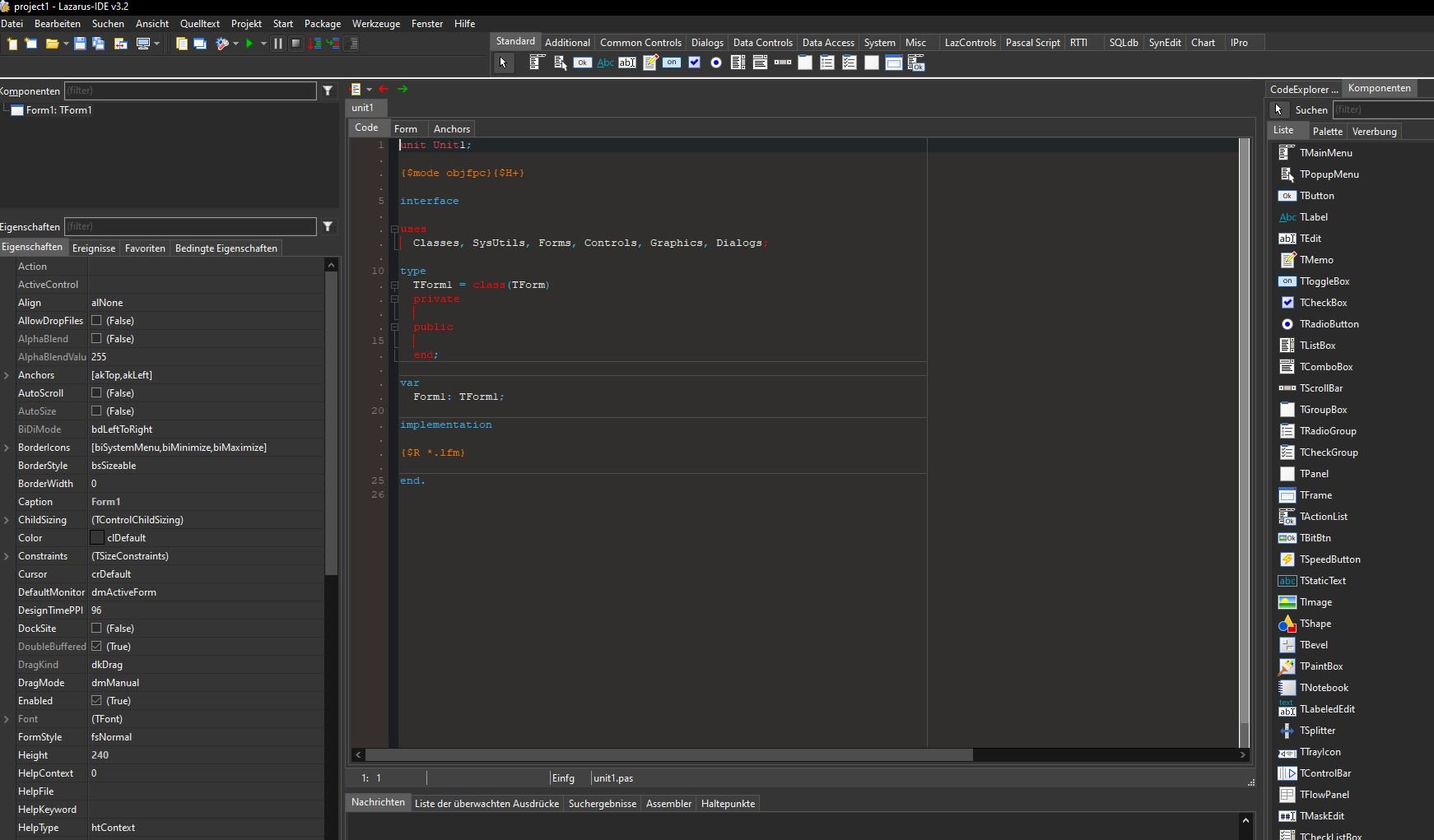
Task: Toggle the AllowDropFiles checkbox
Action: click(x=96, y=321)
